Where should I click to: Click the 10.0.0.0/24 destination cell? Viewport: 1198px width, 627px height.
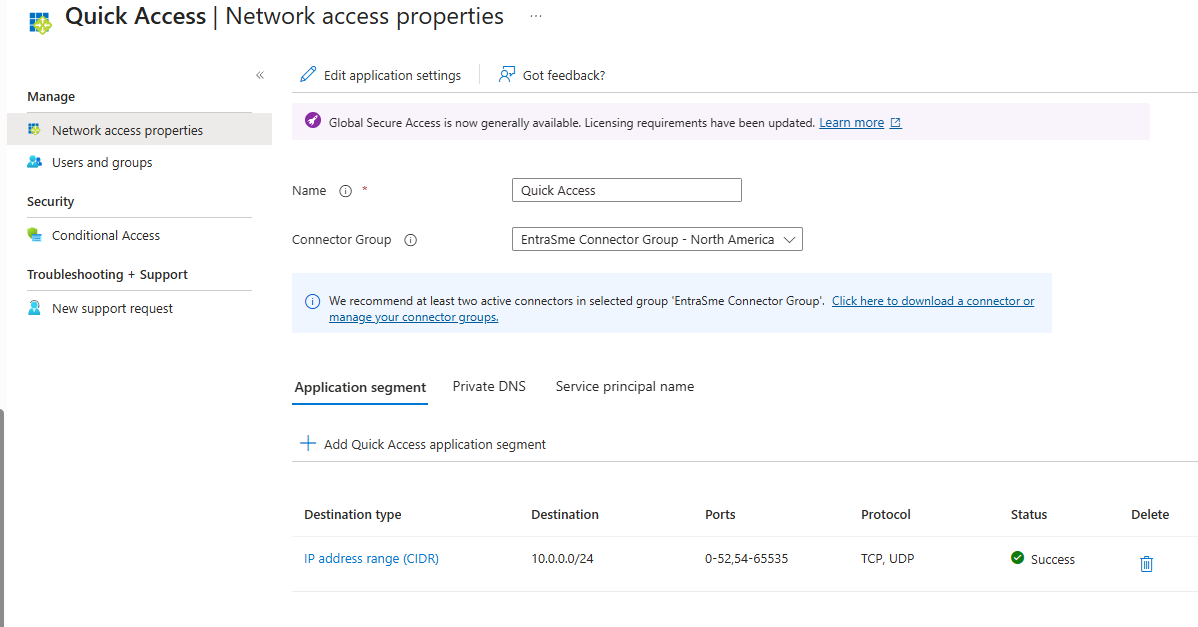tap(562, 559)
